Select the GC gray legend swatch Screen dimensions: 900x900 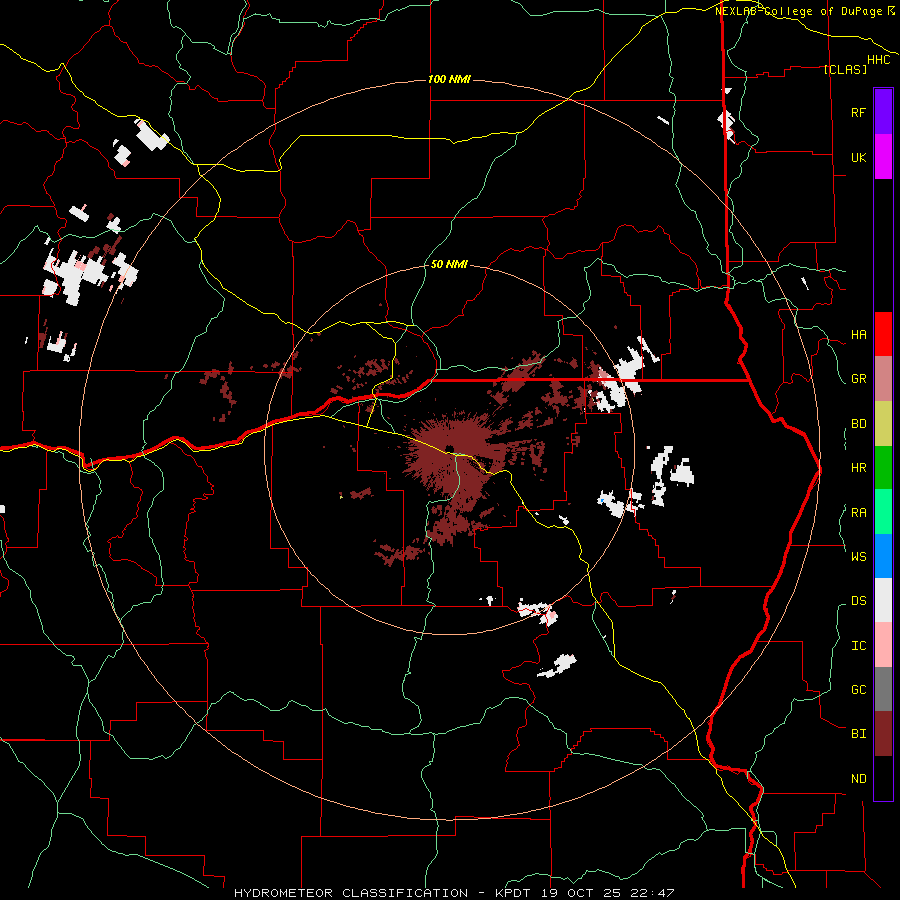coord(883,689)
